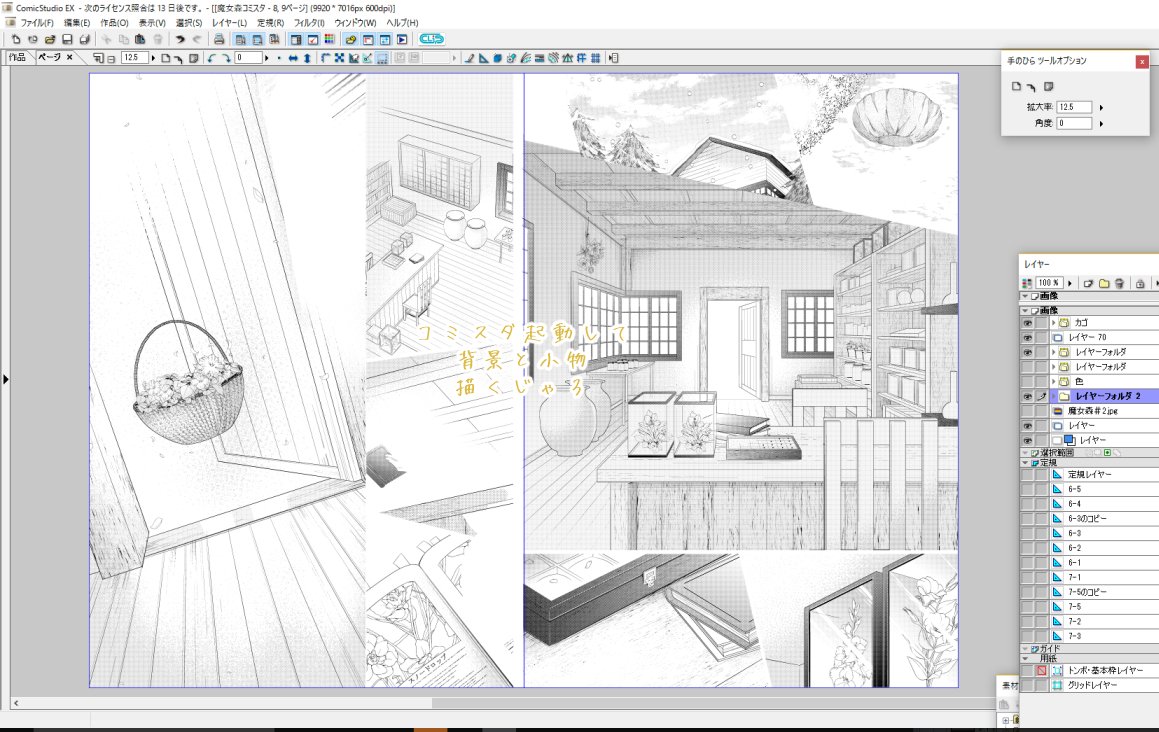Image resolution: width=1159 pixels, height=732 pixels.
Task: Show トンボ・基本枠レイヤー via visibility box
Action: [1027, 671]
